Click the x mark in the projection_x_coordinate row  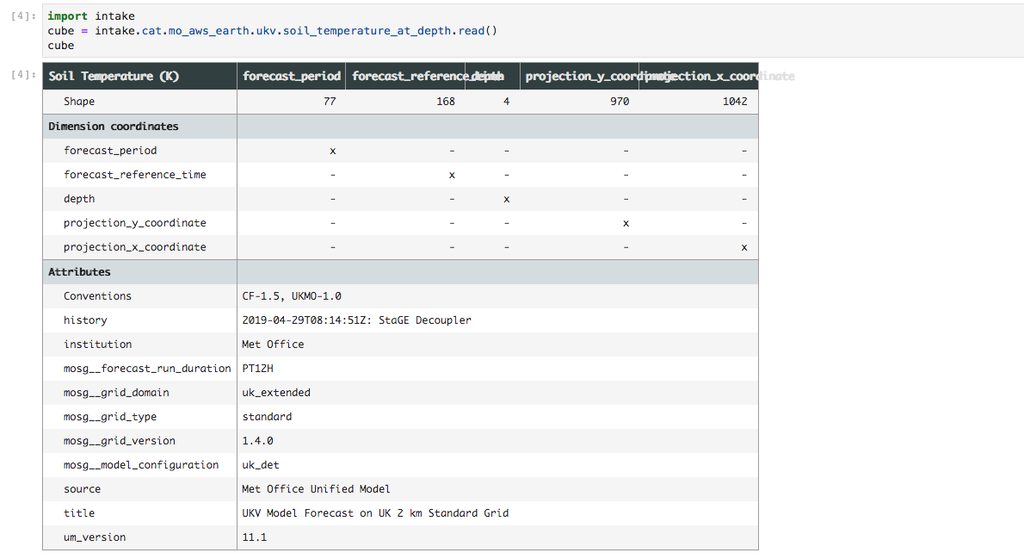(743, 247)
